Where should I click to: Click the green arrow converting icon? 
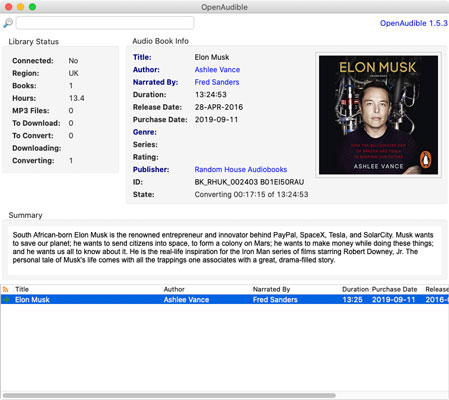[x=6, y=299]
